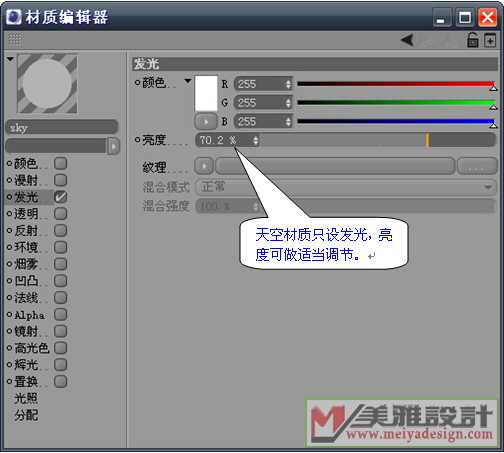This screenshot has height=453, width=504.
Task: Enable the 透明 channel checkbox
Action: click(60, 214)
